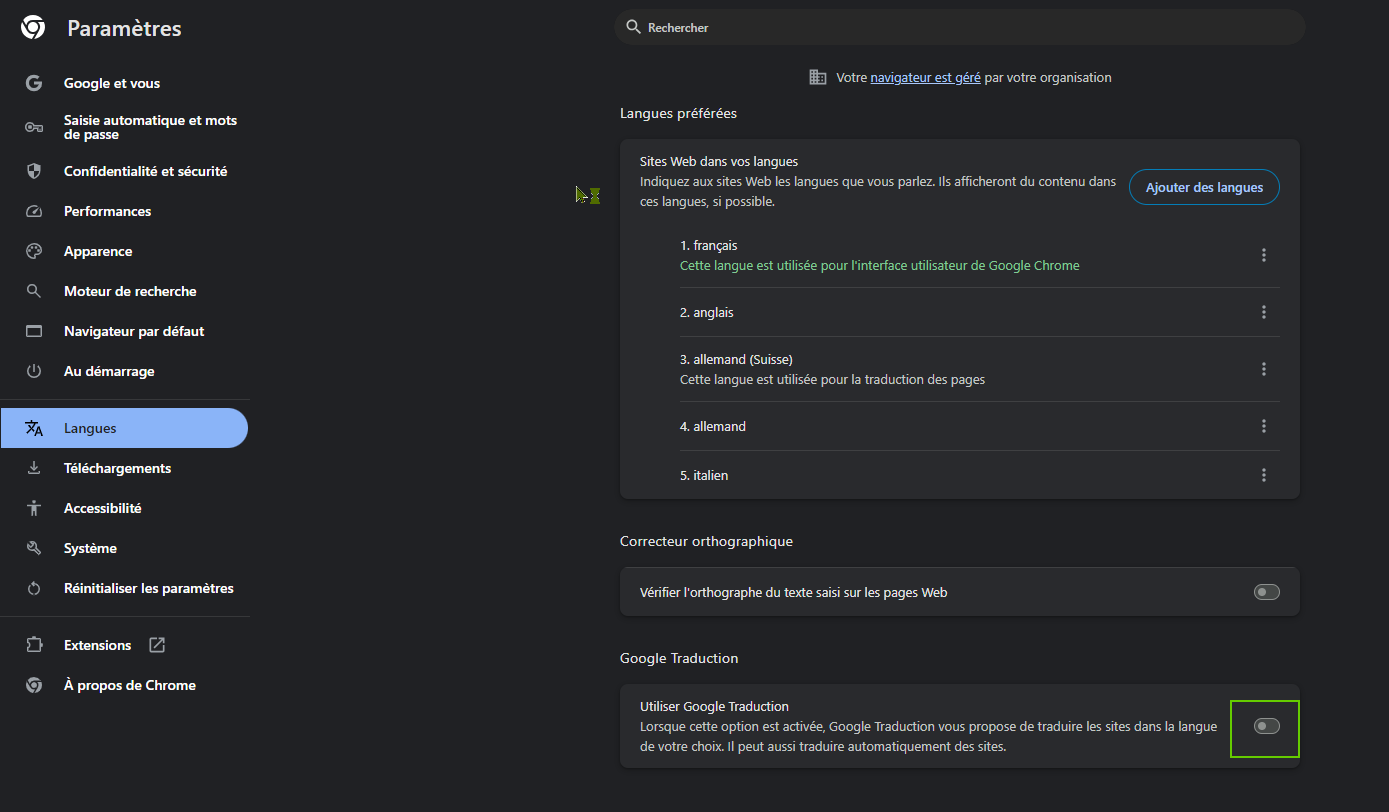Click the translate icon for Langues
The width and height of the screenshot is (1389, 812).
pyautogui.click(x=34, y=428)
